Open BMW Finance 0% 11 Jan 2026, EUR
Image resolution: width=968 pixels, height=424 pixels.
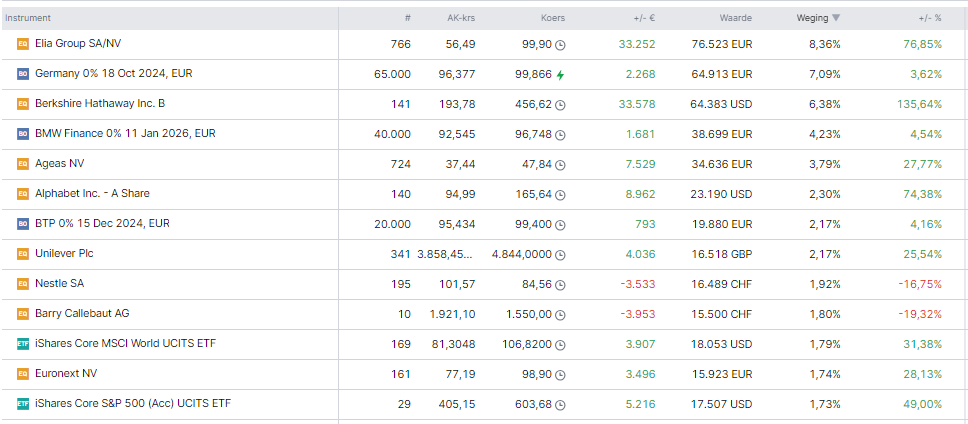[125, 133]
